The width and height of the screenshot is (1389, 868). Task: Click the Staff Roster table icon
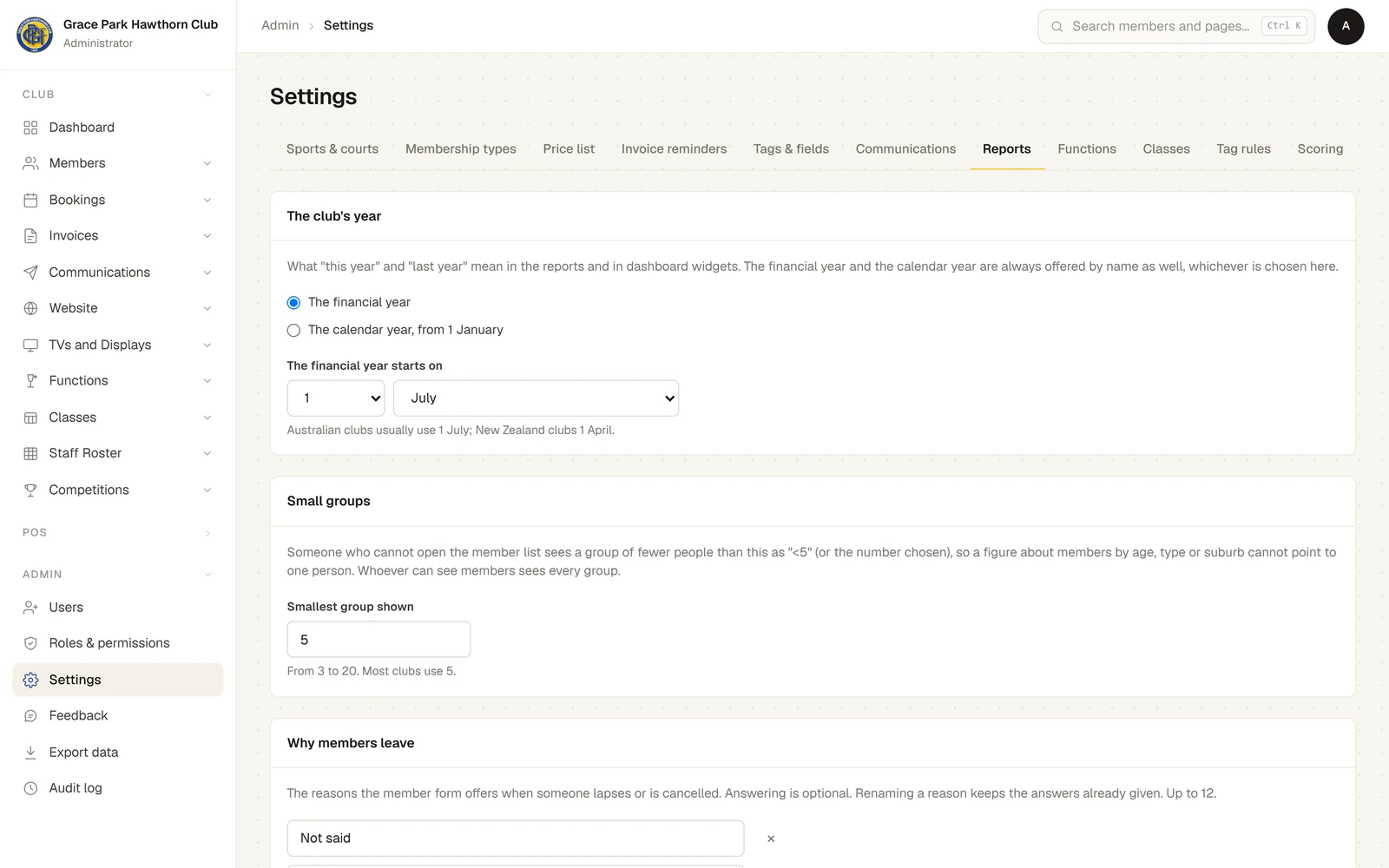point(30,453)
